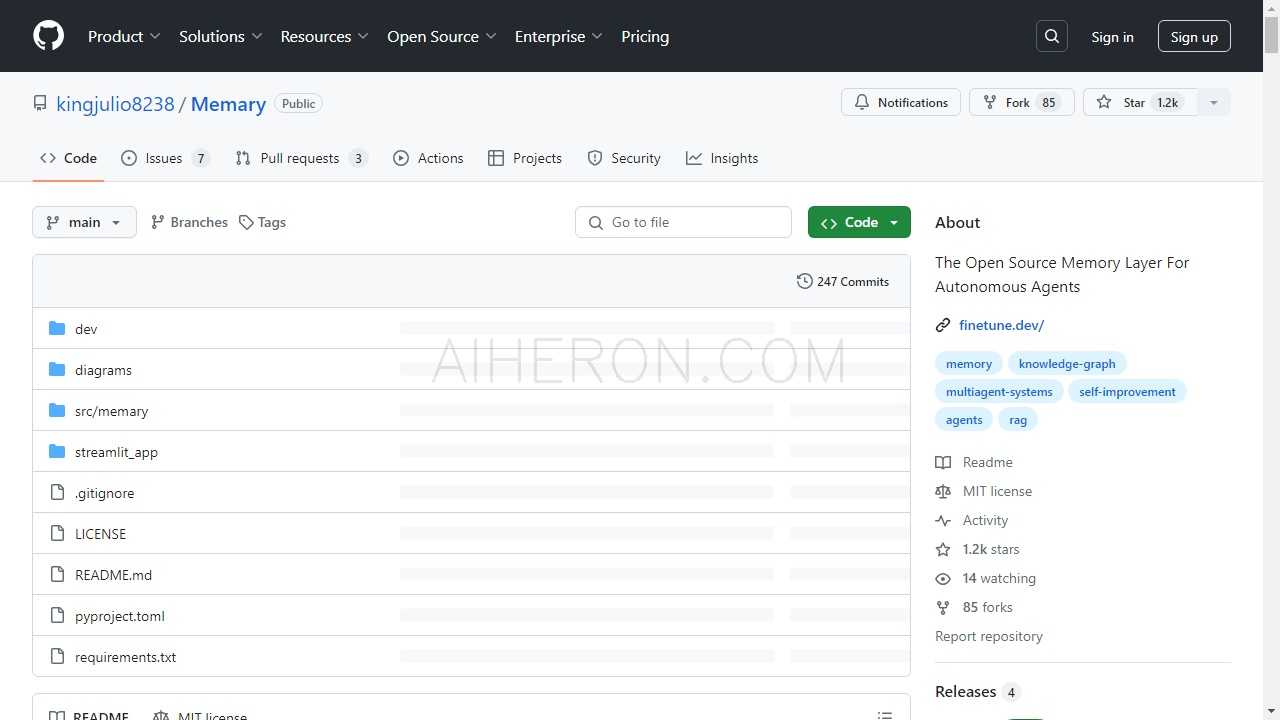This screenshot has width=1280, height=720.
Task: Expand the Open Source menu
Action: 441,36
